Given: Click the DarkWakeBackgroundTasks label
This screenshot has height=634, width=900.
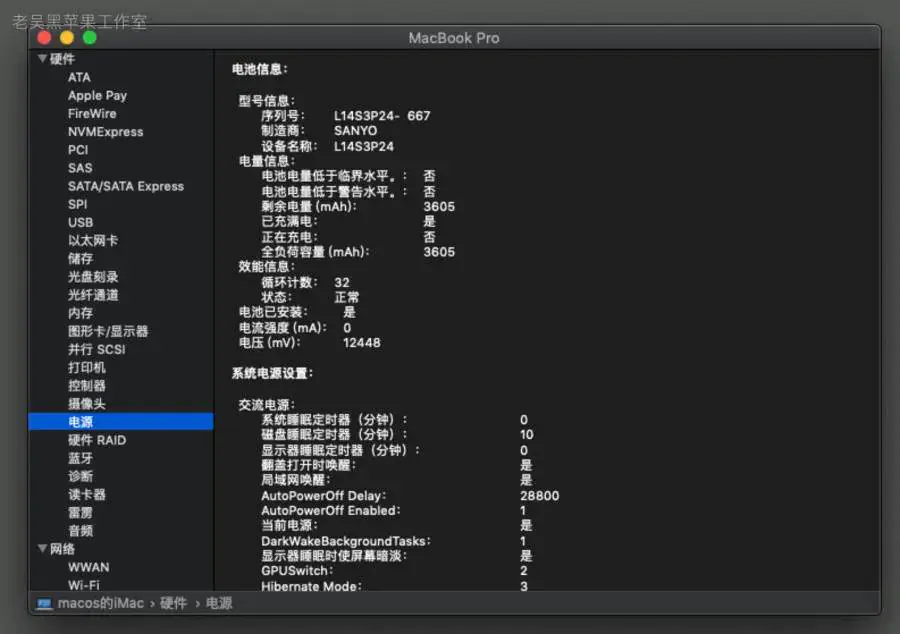Looking at the screenshot, I should pos(346,541).
